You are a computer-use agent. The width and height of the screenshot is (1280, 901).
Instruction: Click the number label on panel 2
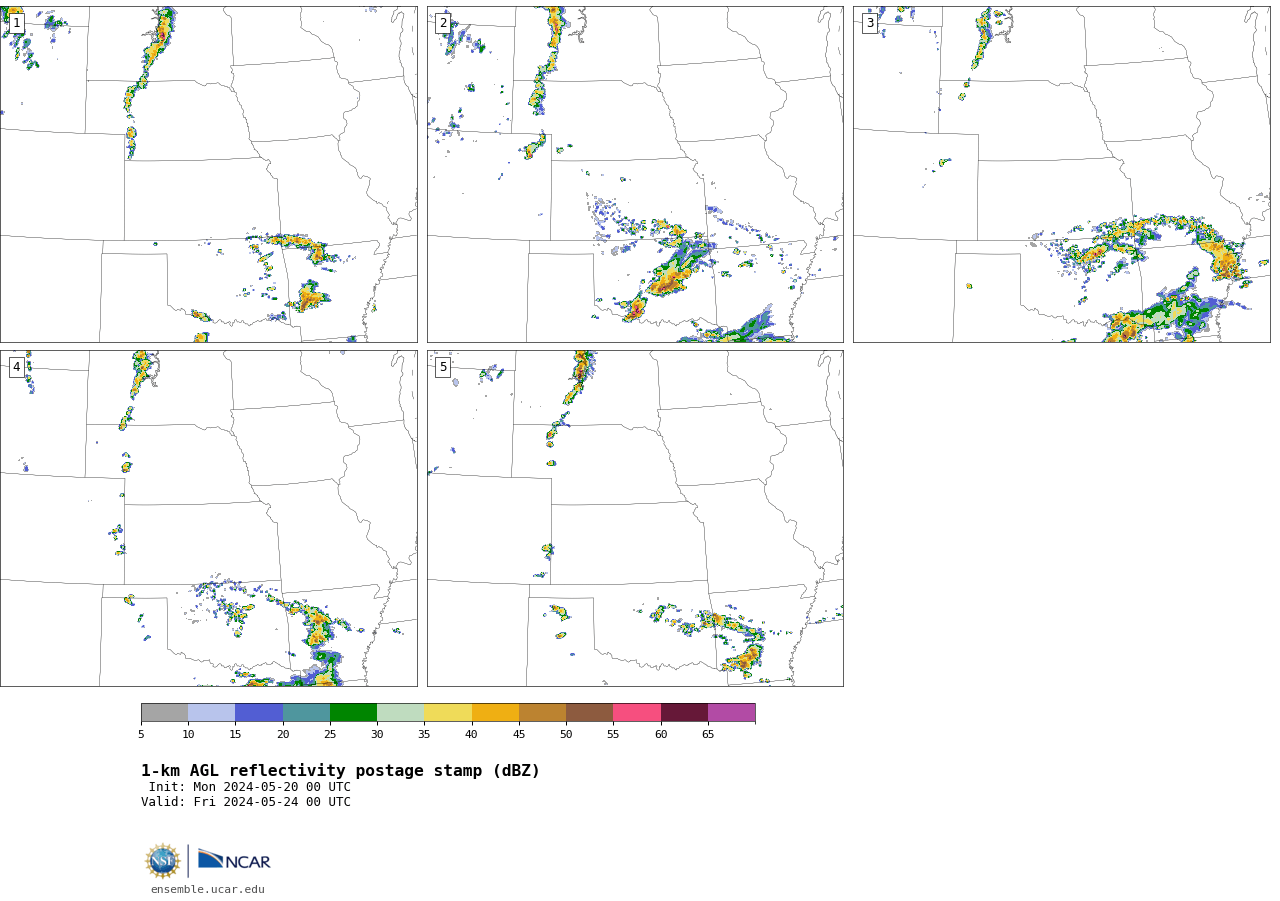click(x=443, y=23)
